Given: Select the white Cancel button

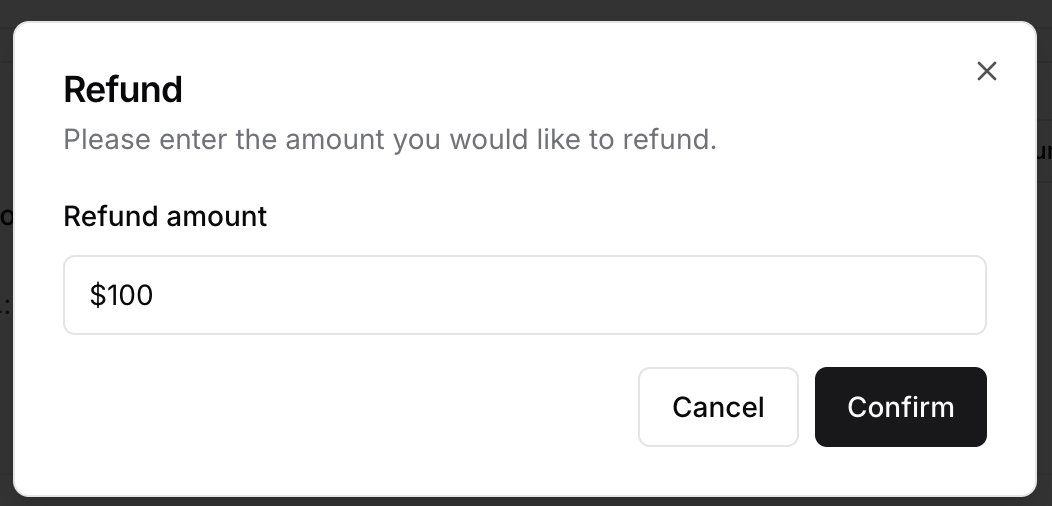Looking at the screenshot, I should 718,407.
